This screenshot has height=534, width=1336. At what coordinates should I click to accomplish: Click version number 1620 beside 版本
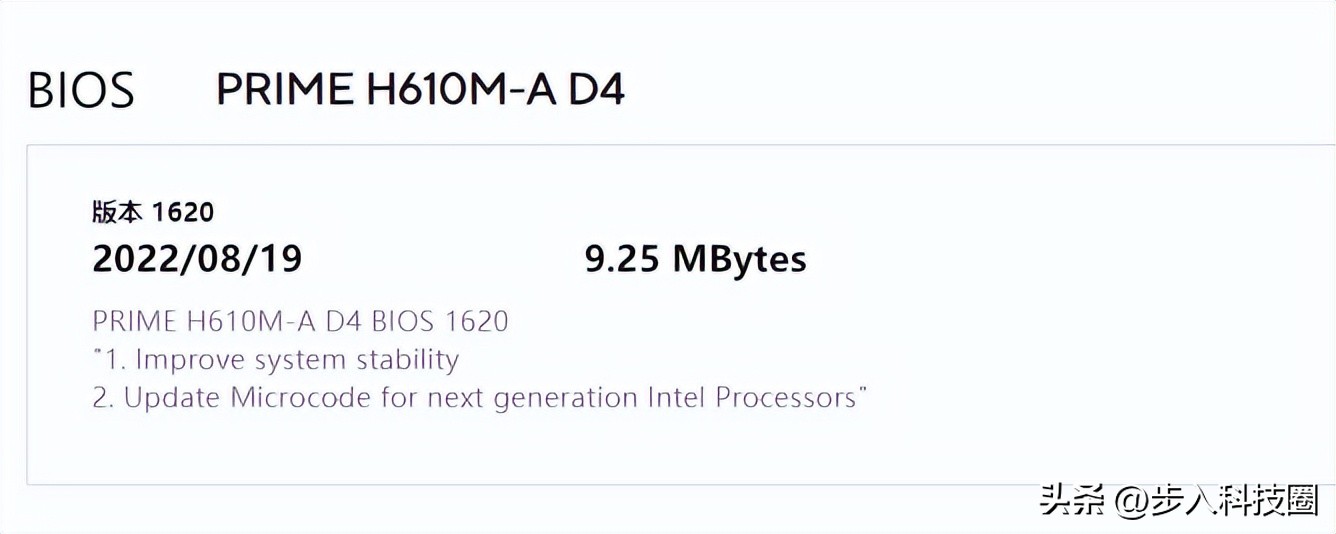(x=183, y=212)
